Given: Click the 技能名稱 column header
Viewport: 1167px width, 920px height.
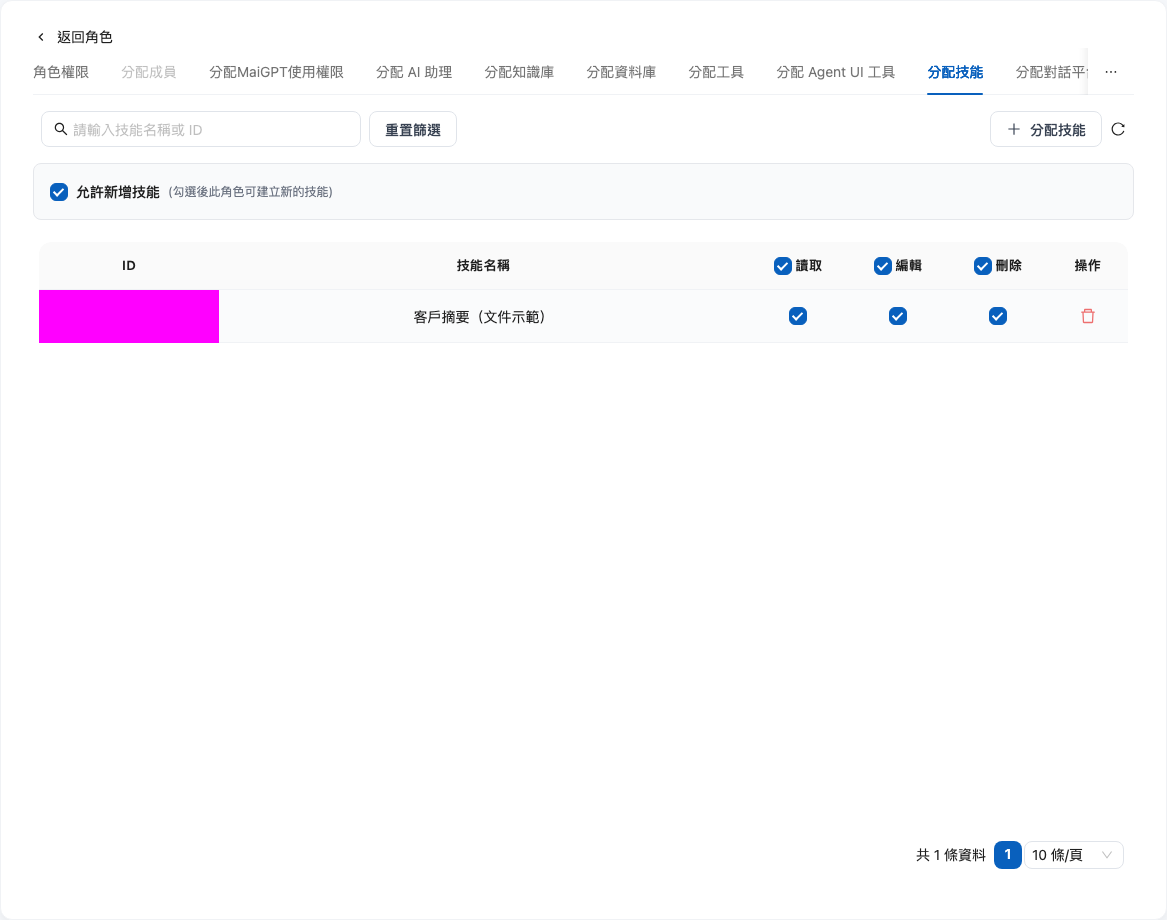Looking at the screenshot, I should (x=483, y=266).
